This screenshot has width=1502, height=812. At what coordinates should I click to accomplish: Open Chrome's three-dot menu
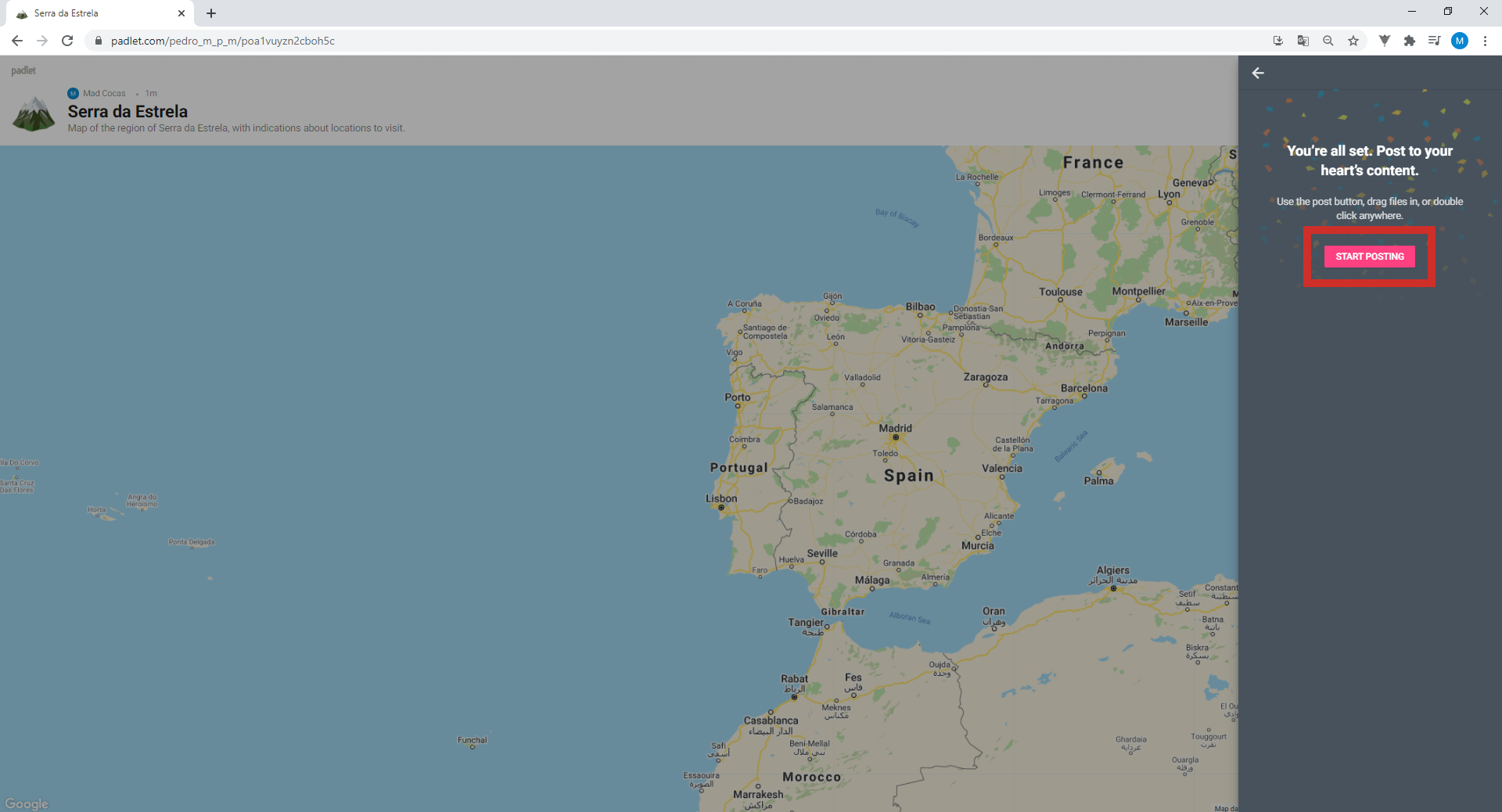(1485, 41)
